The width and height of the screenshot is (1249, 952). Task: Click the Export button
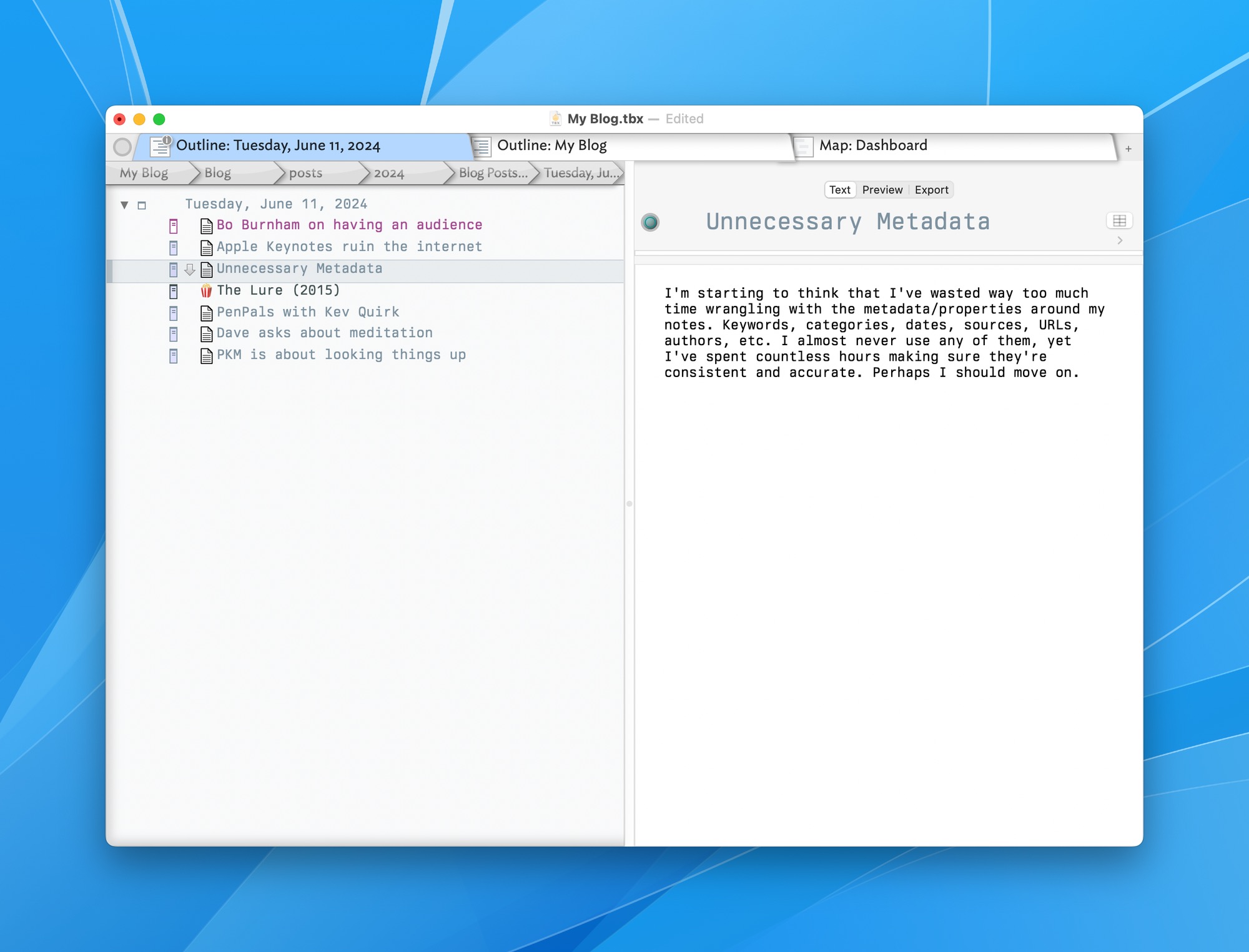[x=931, y=190]
